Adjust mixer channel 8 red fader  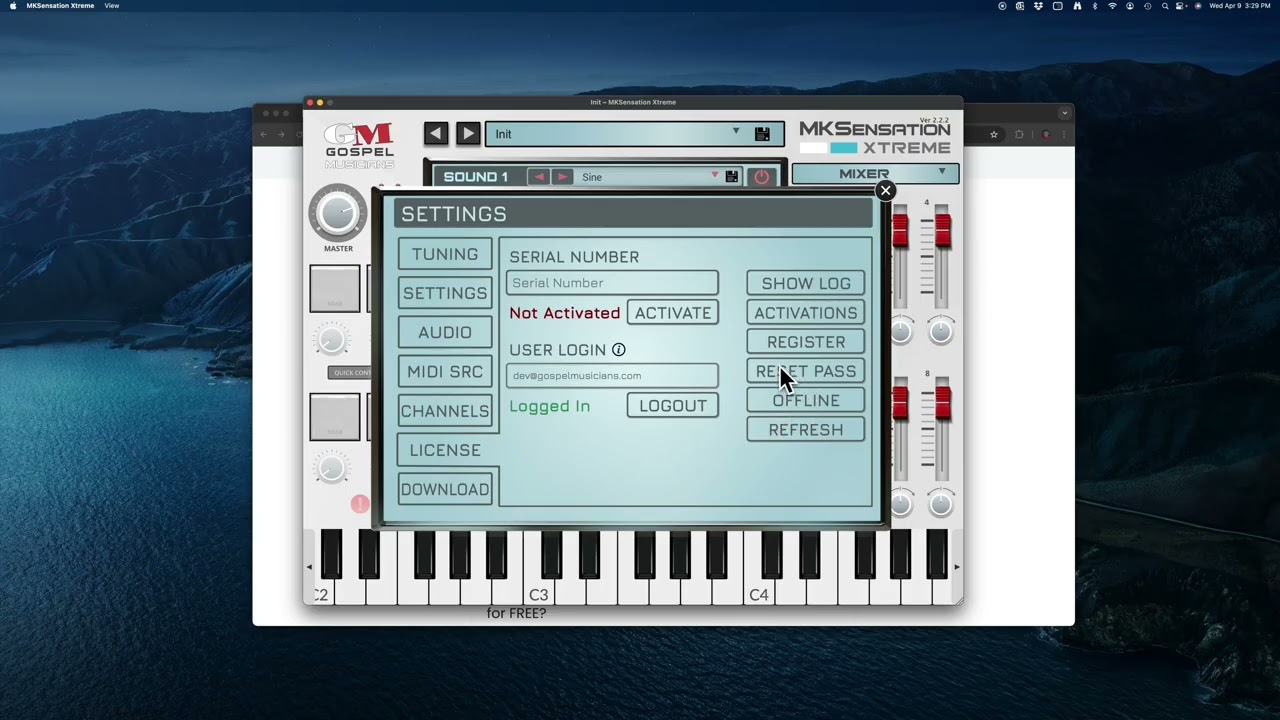942,402
